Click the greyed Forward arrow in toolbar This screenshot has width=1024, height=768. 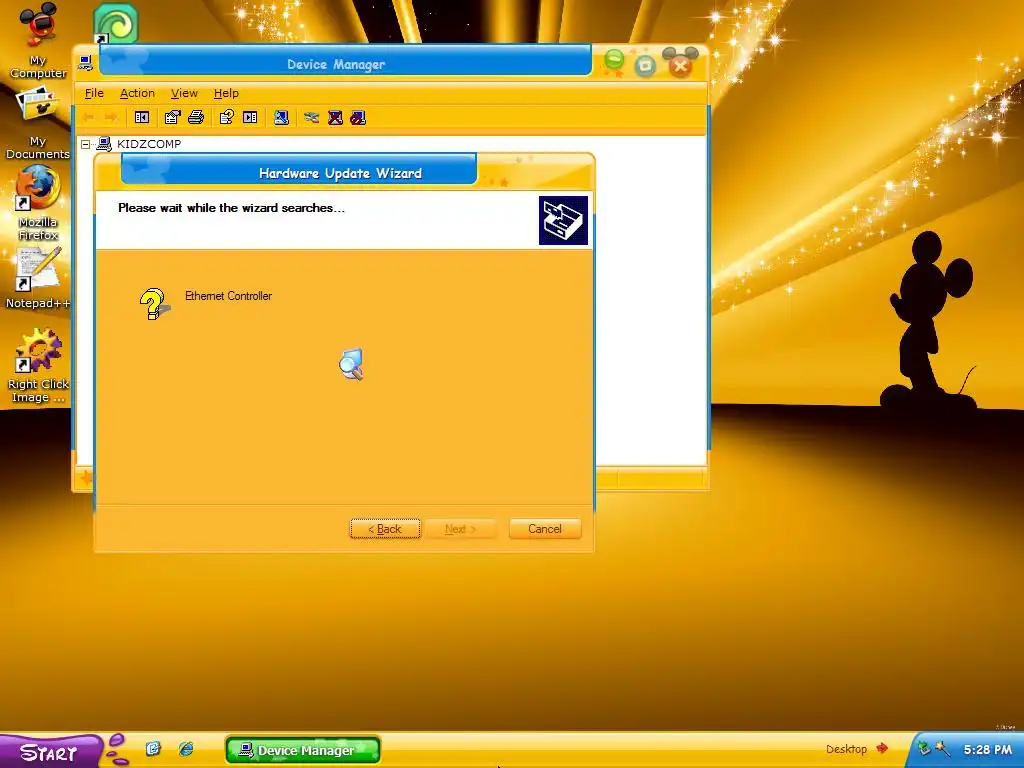pos(111,118)
